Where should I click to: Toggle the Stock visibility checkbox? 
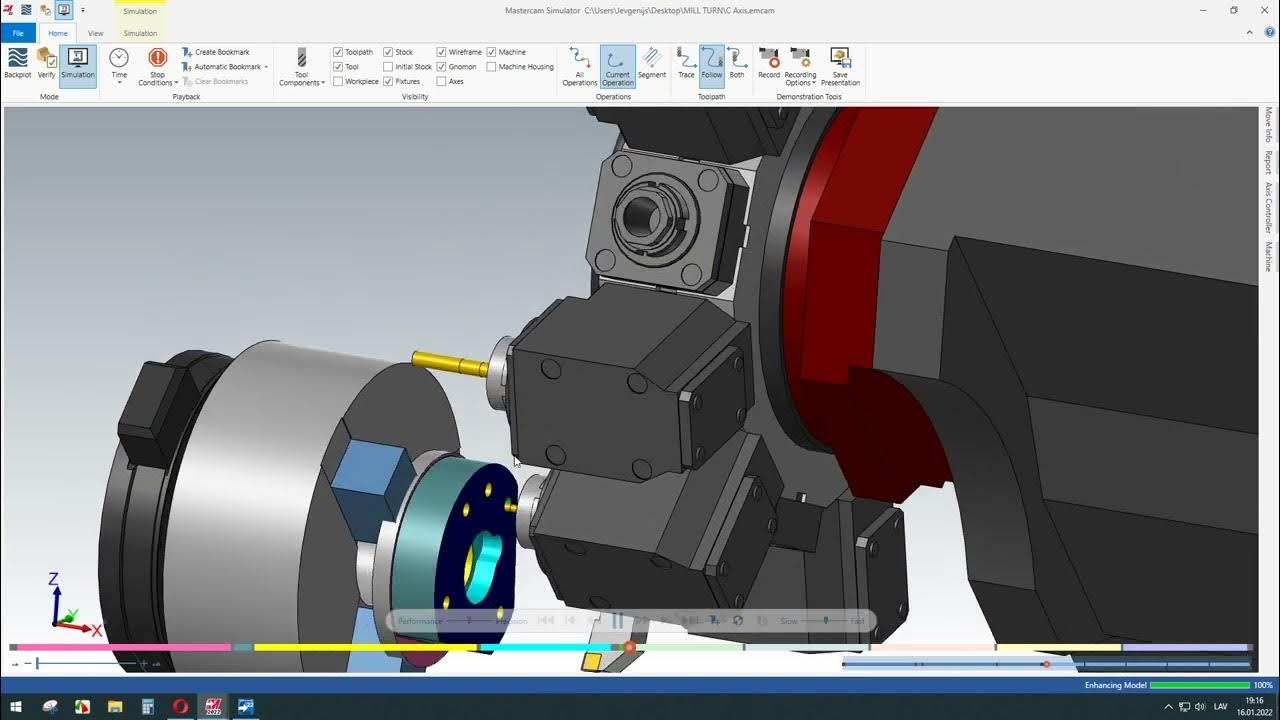[388, 52]
